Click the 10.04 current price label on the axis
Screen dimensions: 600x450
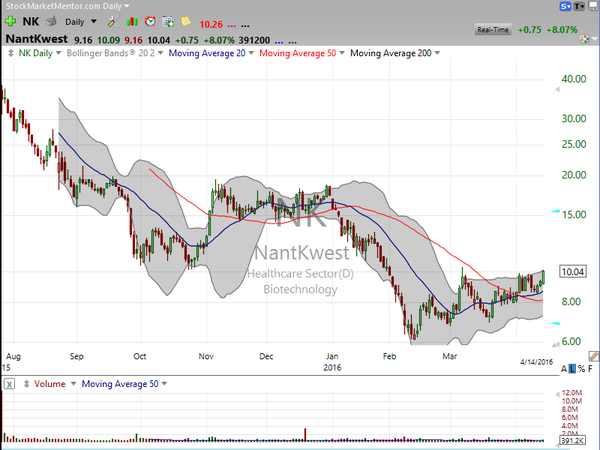[572, 272]
